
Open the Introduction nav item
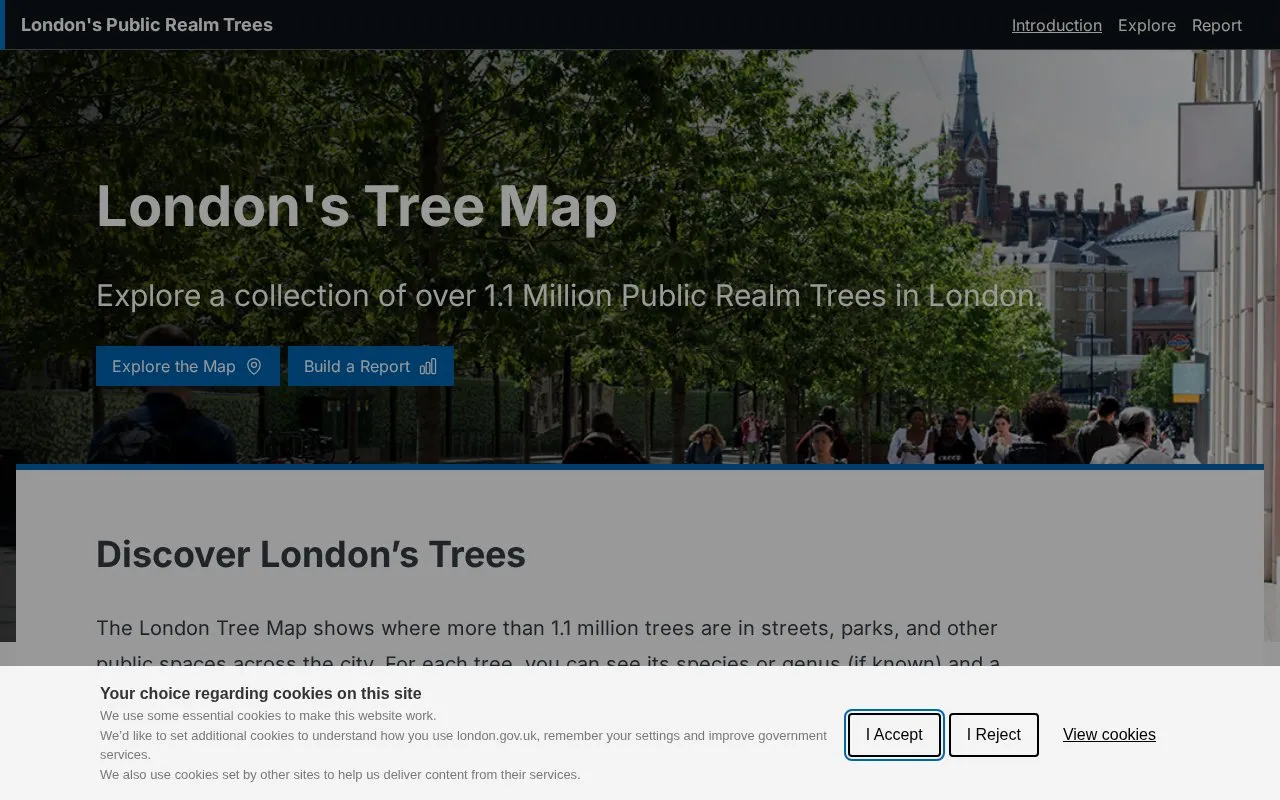coord(1057,25)
